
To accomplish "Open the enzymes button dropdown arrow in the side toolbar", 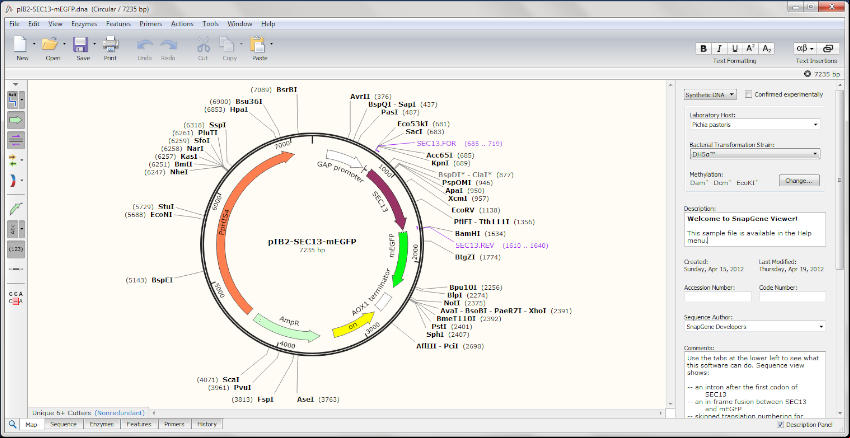I will point(22,100).
